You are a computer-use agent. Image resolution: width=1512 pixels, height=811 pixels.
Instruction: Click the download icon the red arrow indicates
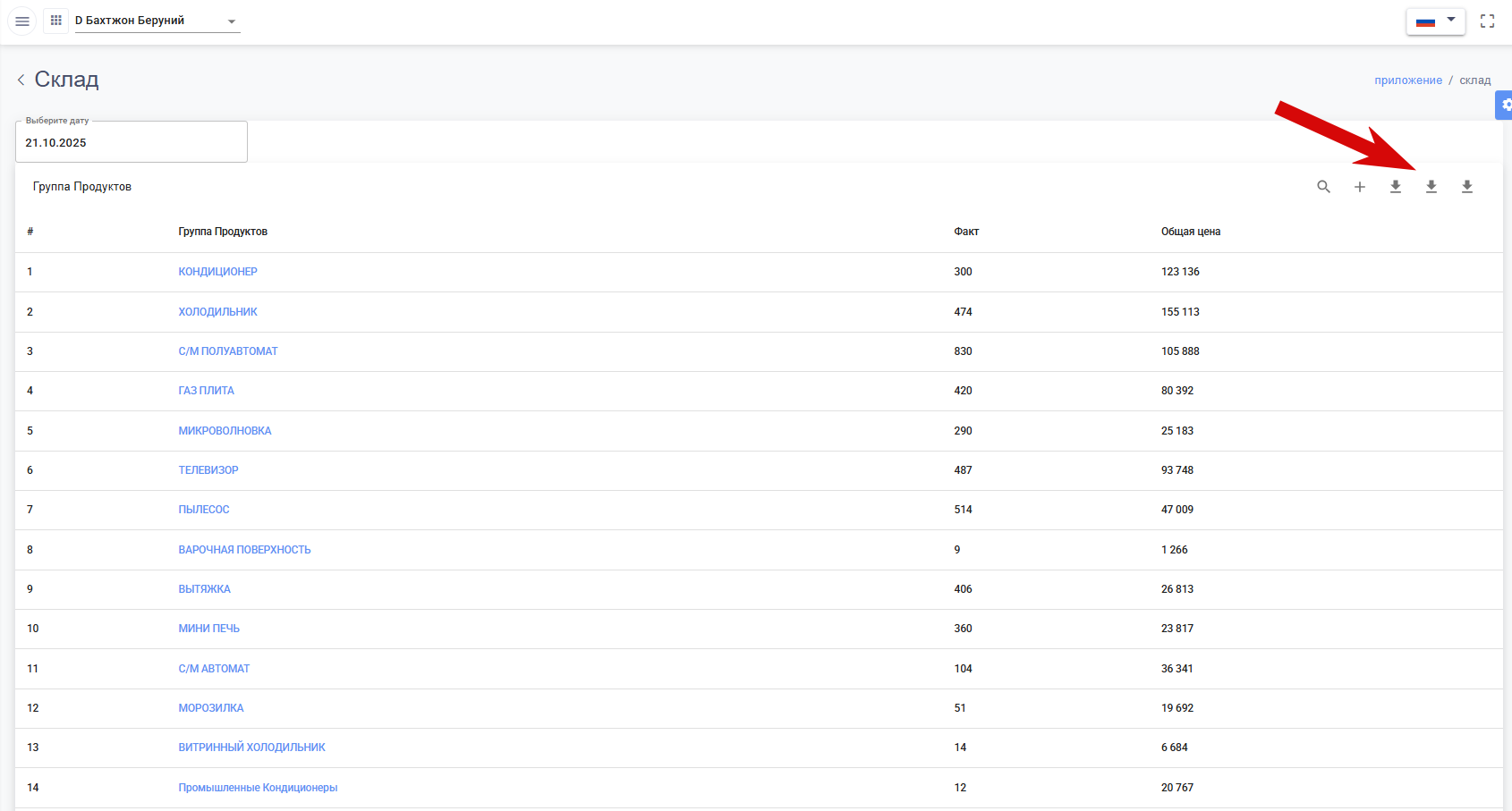(x=1431, y=187)
